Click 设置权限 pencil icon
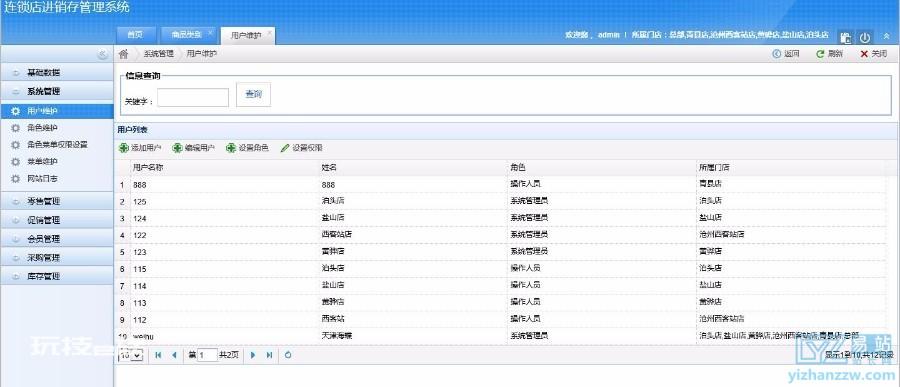900x387 pixels. (x=285, y=148)
